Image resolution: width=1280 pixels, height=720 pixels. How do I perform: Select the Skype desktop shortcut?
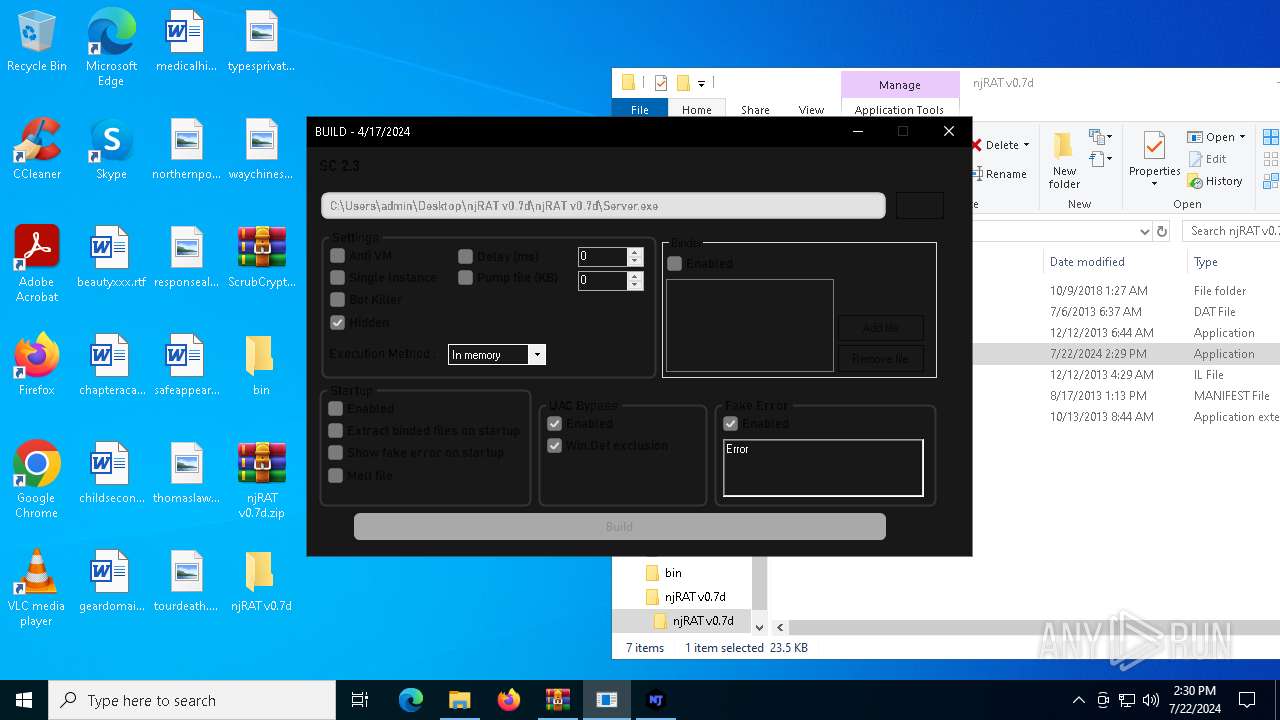[111, 150]
